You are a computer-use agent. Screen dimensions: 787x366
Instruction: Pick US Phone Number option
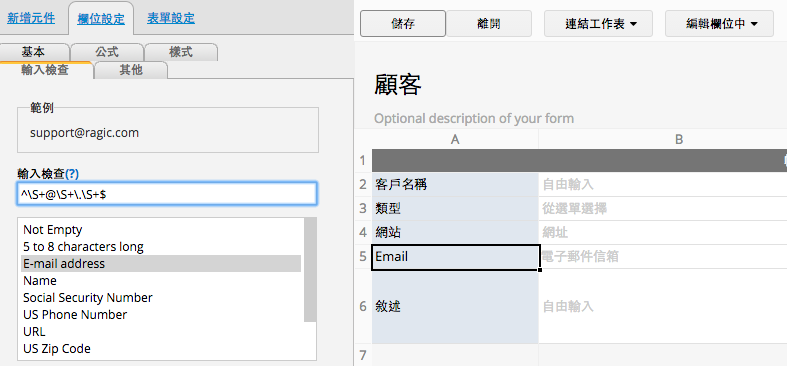click(x=161, y=315)
